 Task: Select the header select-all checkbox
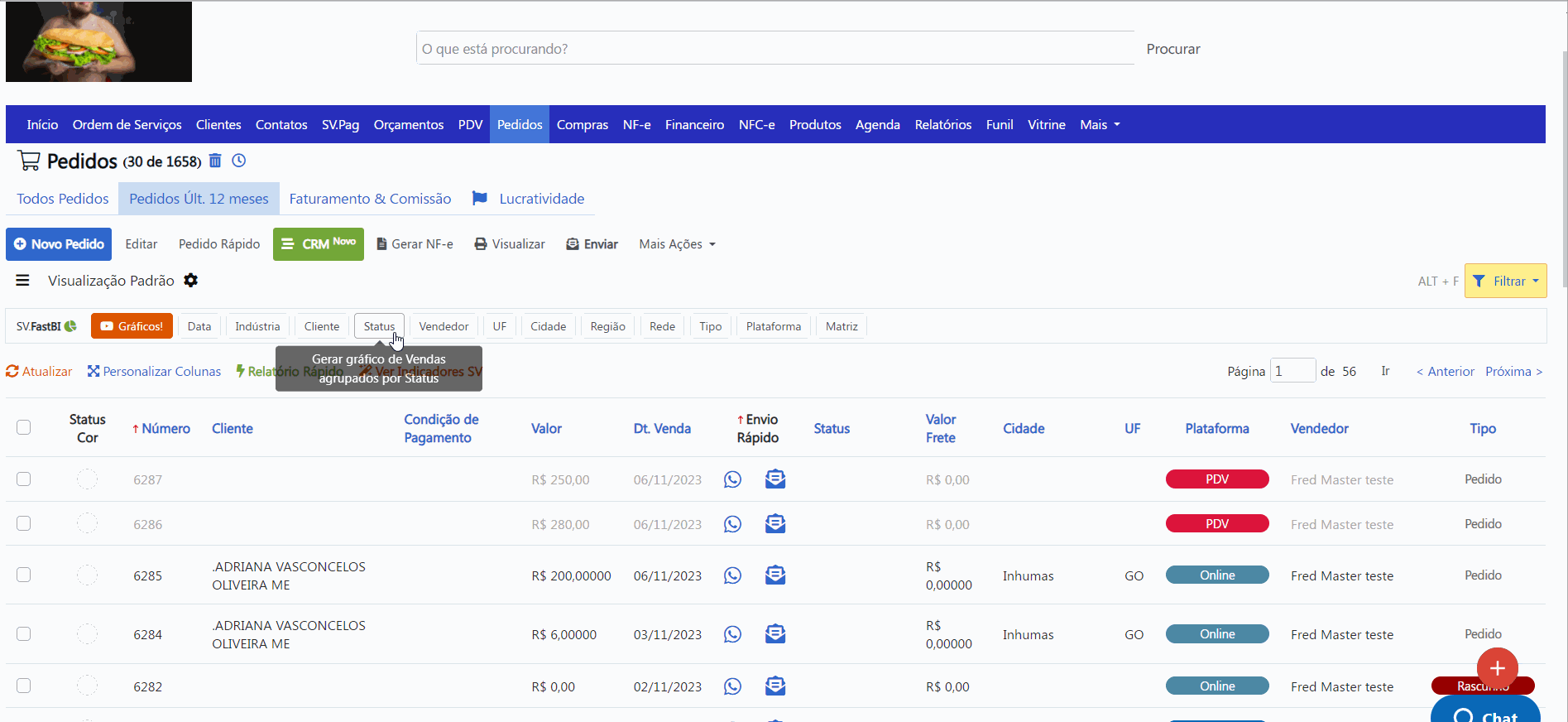coord(24,427)
